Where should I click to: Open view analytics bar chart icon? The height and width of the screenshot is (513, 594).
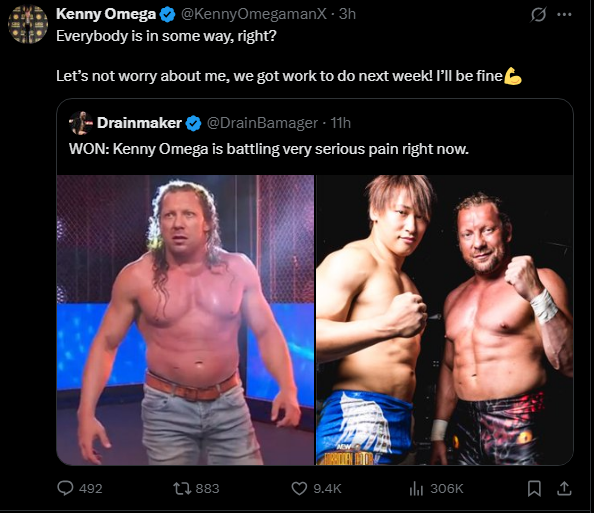[x=416, y=488]
